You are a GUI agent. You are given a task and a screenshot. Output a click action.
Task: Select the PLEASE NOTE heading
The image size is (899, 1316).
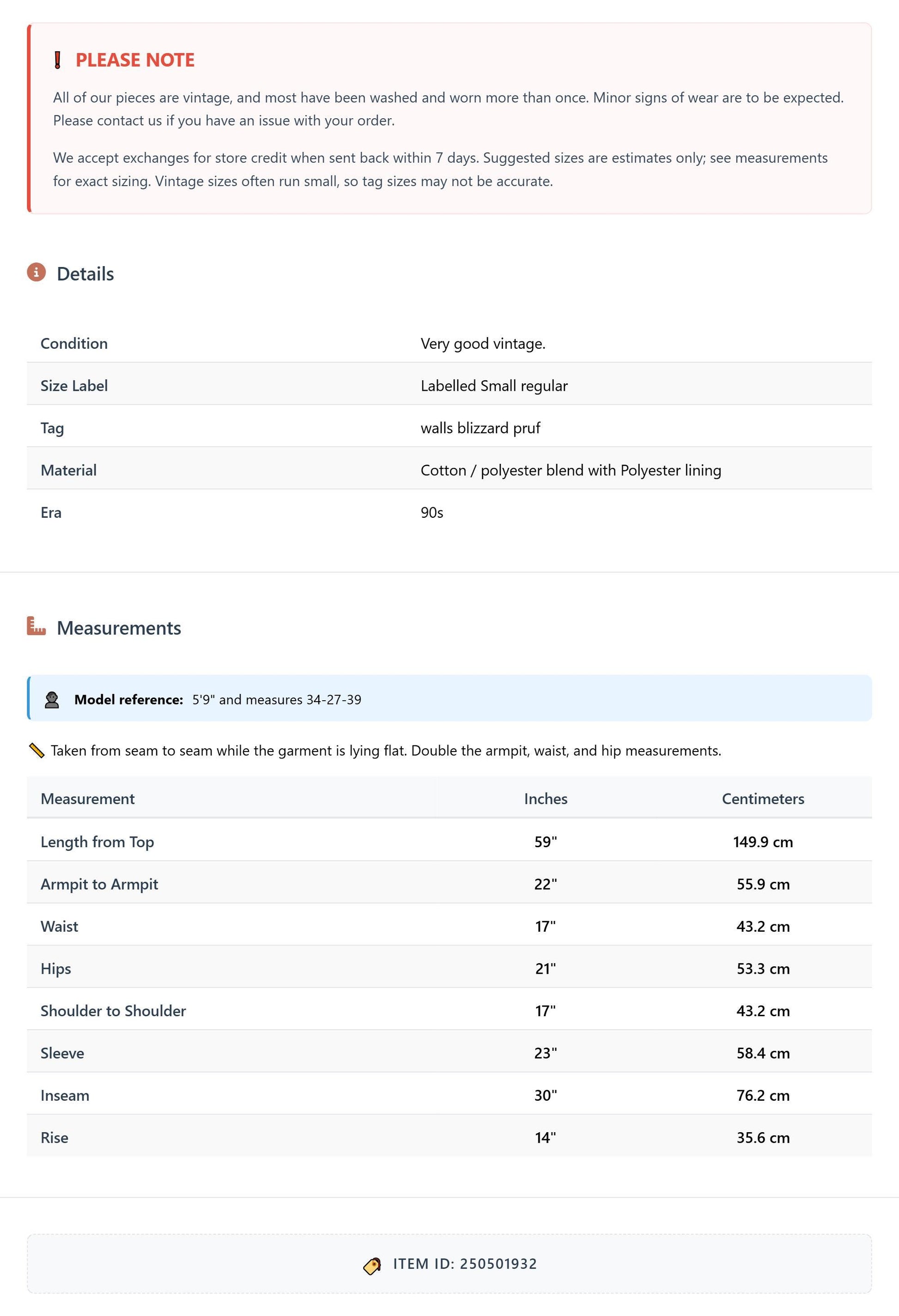(x=135, y=60)
